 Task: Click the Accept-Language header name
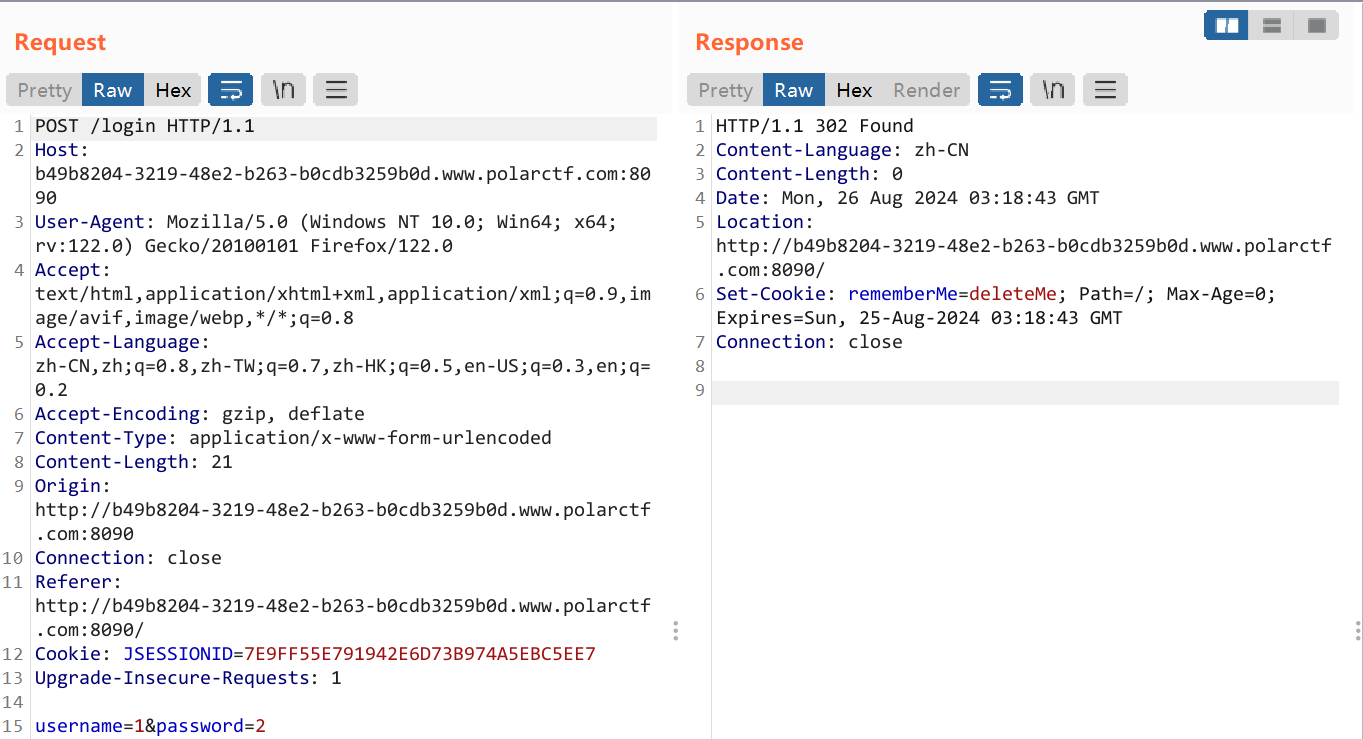117,342
